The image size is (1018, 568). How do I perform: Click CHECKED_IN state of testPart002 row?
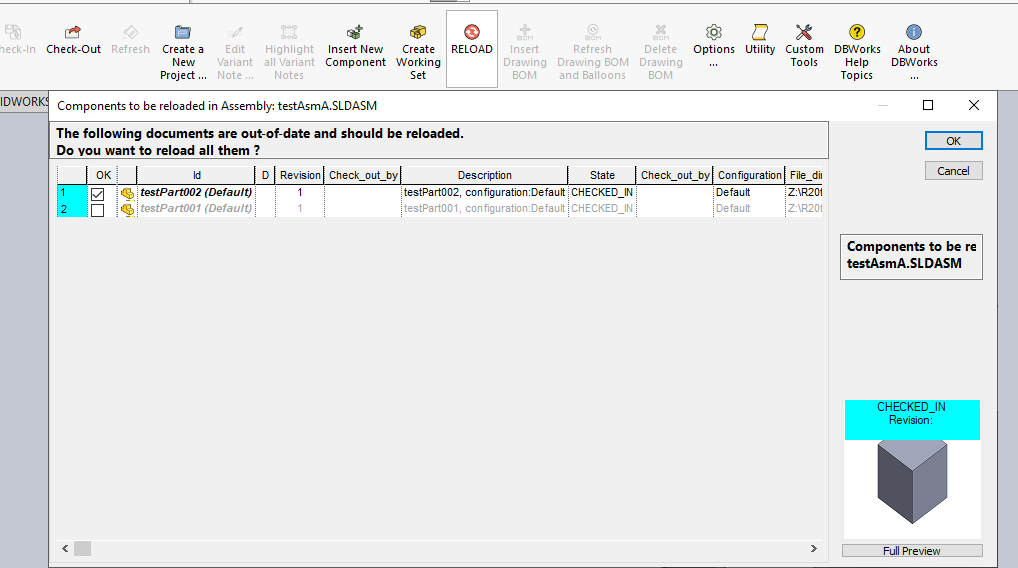[602, 192]
